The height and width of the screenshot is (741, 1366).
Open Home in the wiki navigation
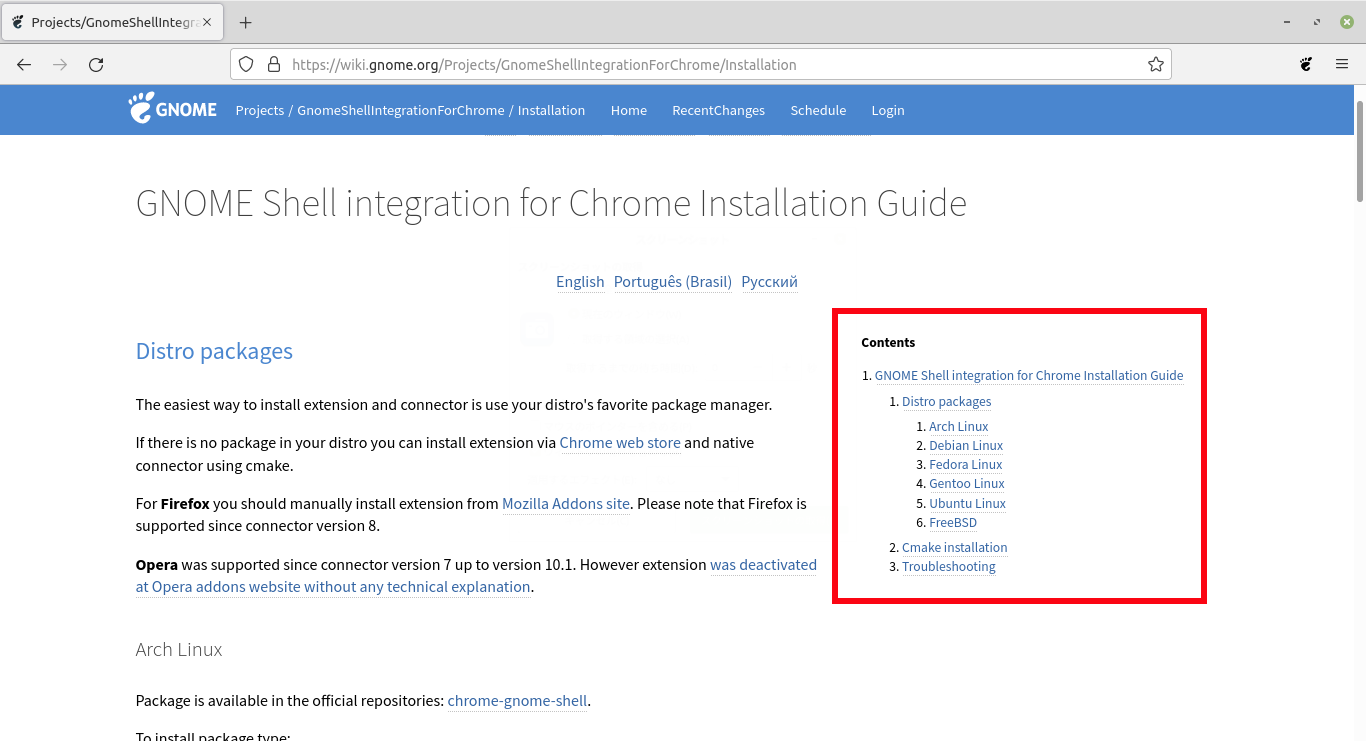[x=629, y=110]
